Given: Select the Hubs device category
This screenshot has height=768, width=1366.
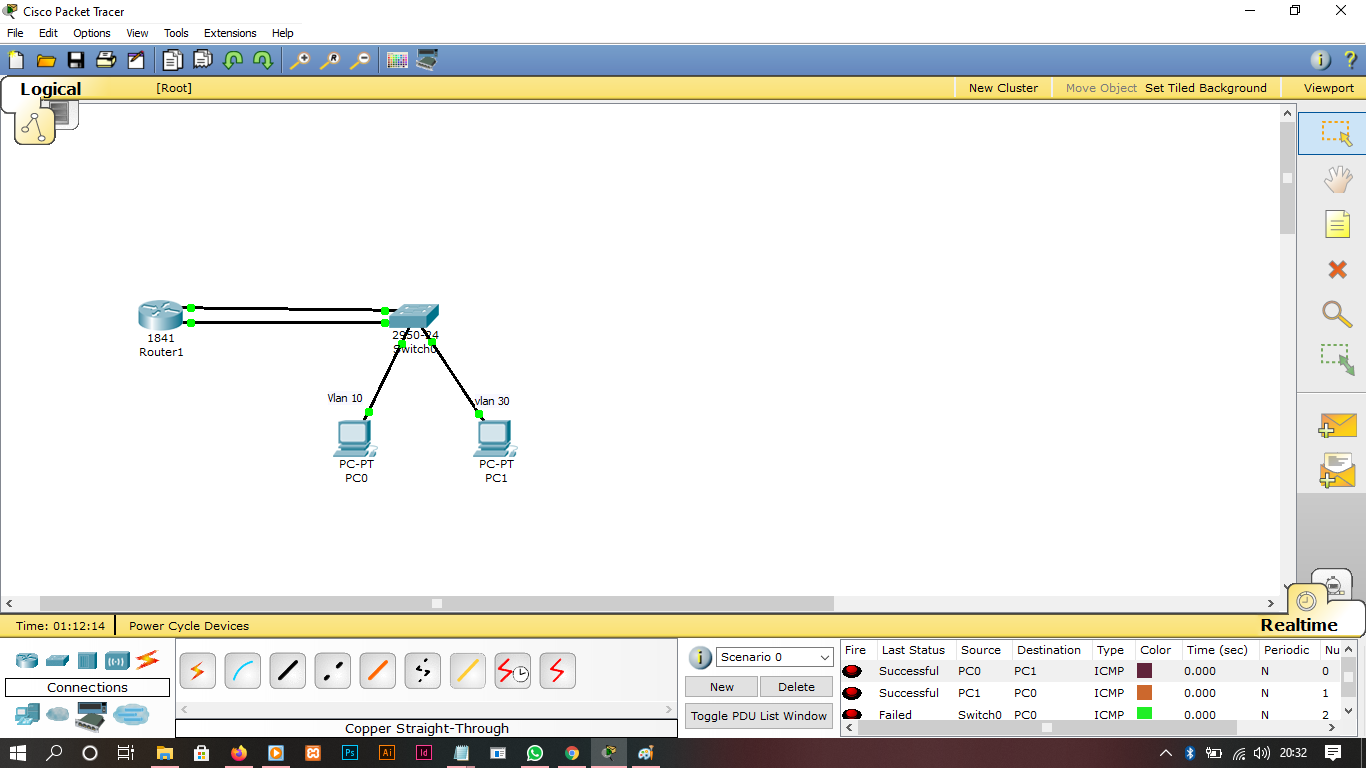Looking at the screenshot, I should [x=87, y=660].
